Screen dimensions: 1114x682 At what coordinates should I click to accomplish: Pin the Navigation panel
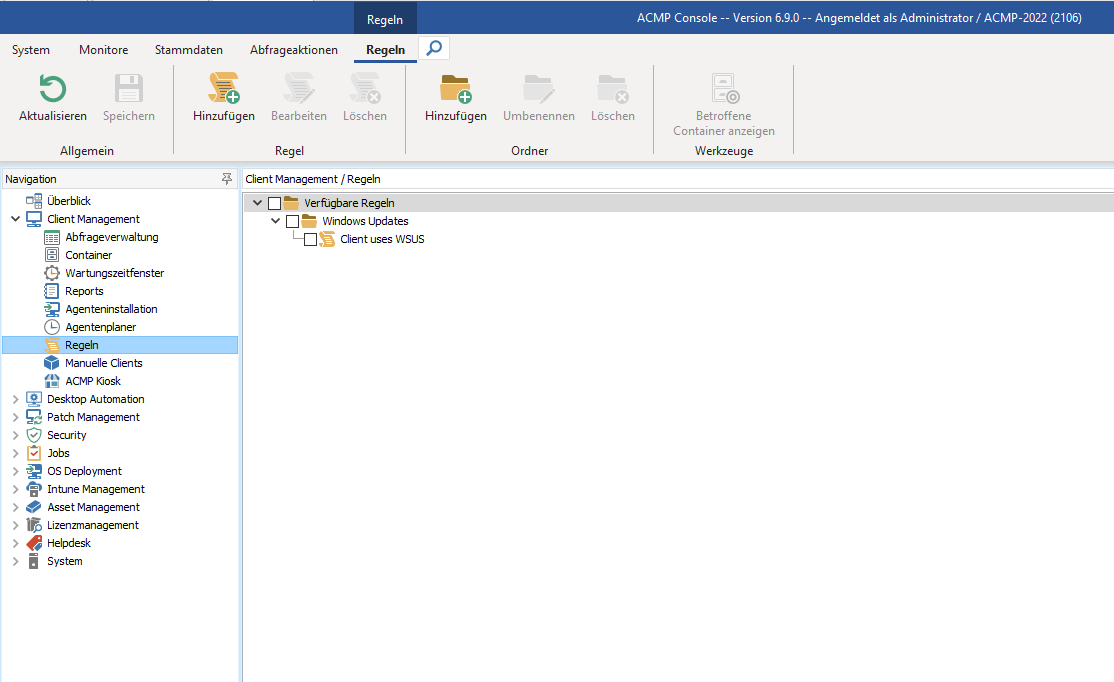[227, 179]
